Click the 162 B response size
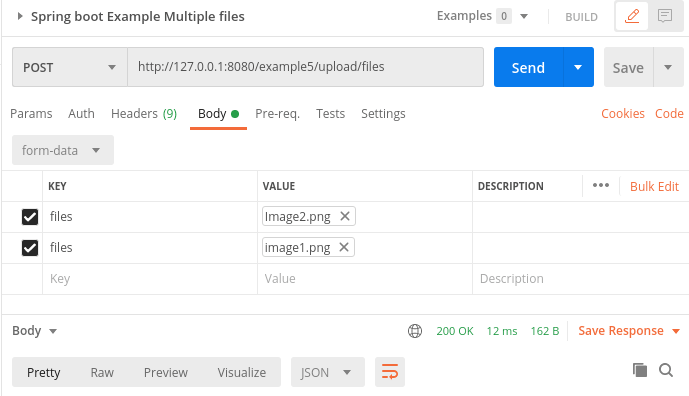This screenshot has width=689, height=396. [544, 331]
